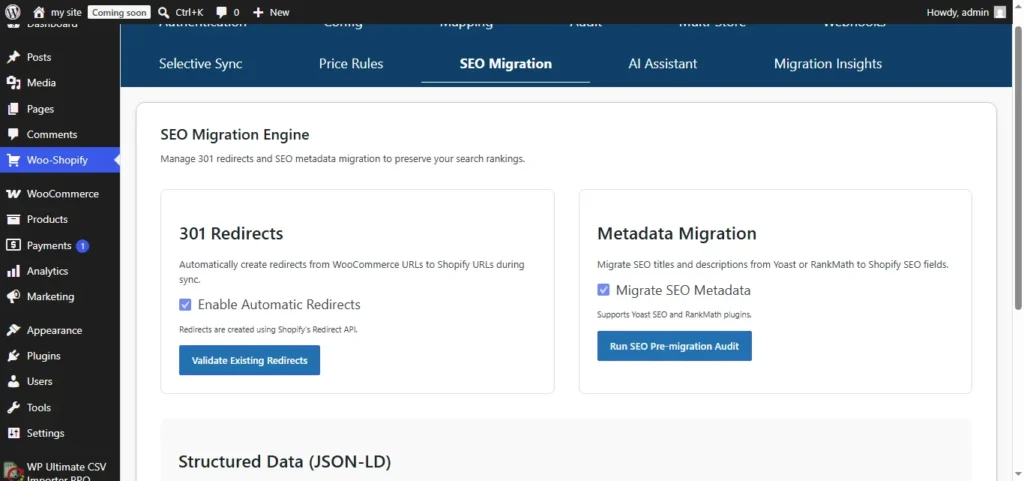
Task: Click the Products box icon
Action: click(x=13, y=219)
